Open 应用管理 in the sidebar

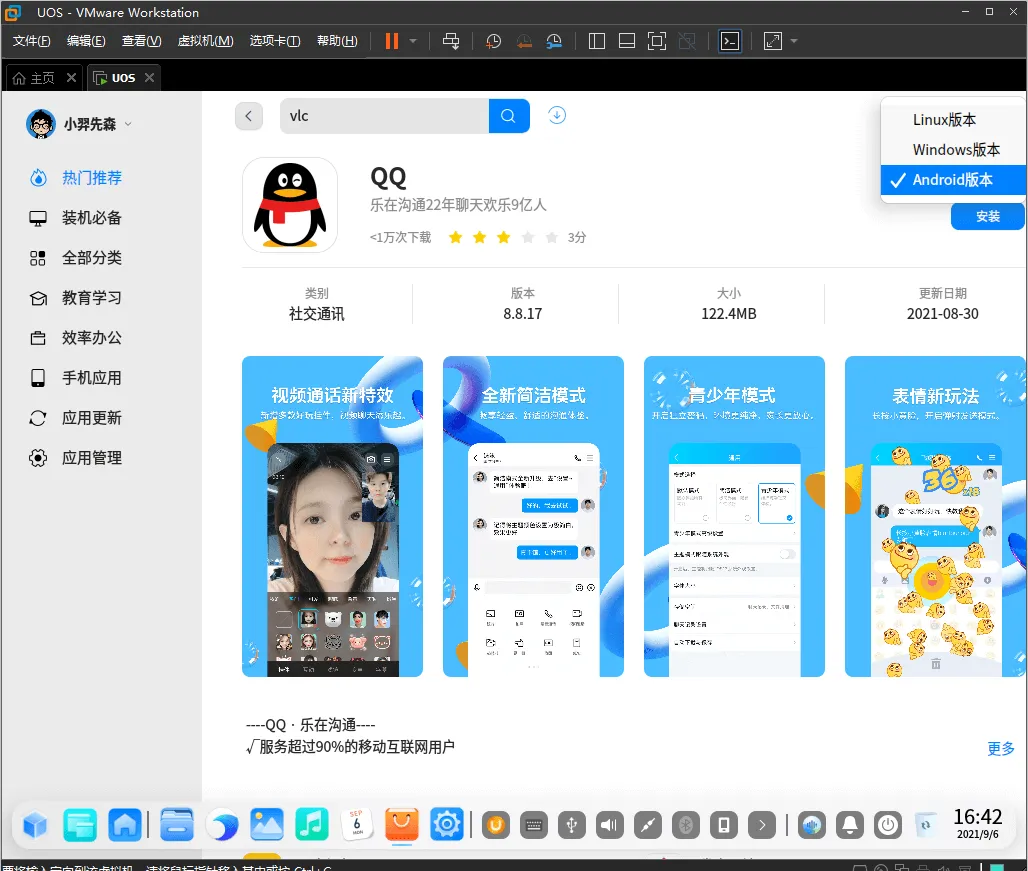click(x=75, y=457)
